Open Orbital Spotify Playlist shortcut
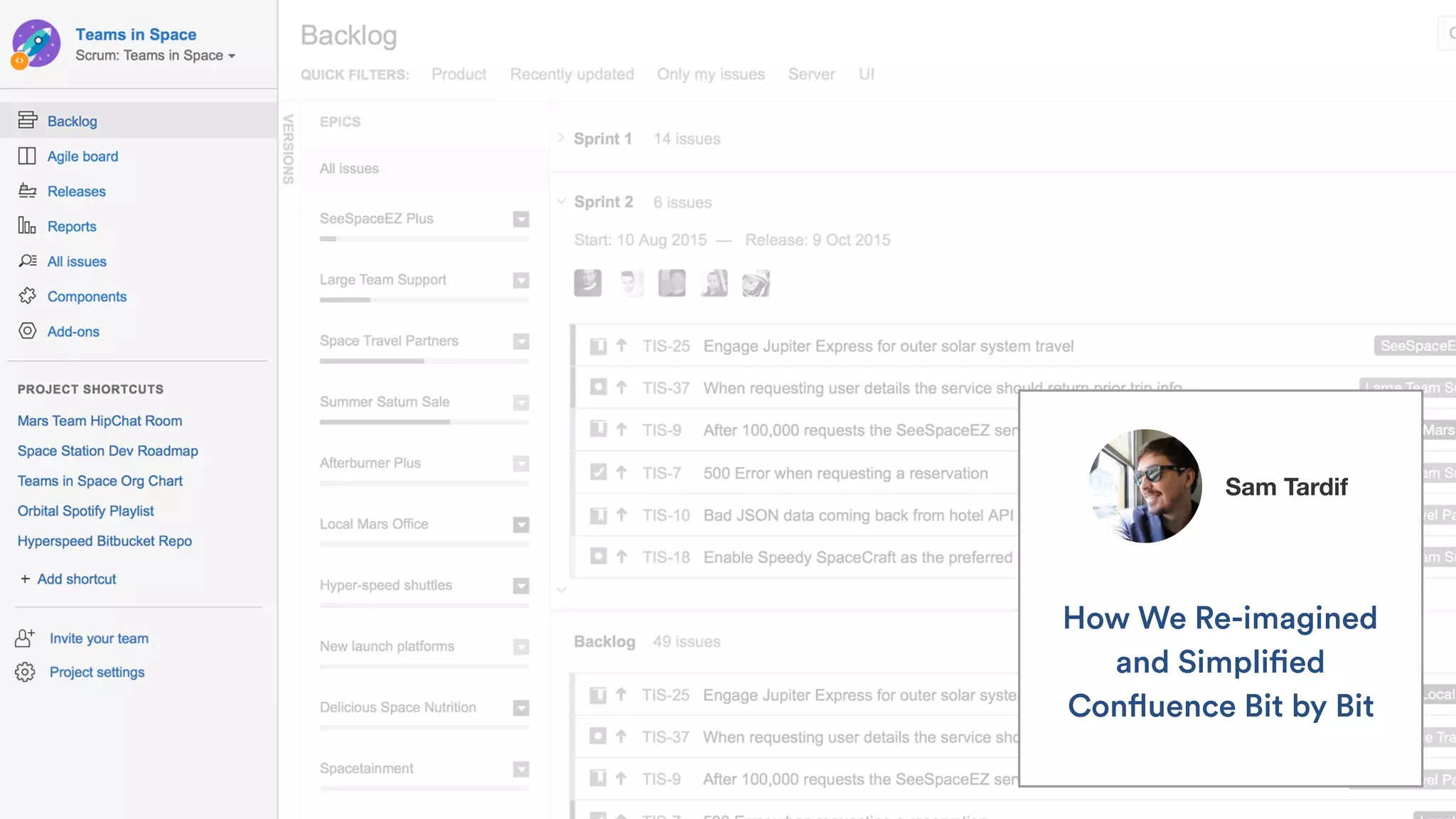The width and height of the screenshot is (1456, 819). coord(85,511)
